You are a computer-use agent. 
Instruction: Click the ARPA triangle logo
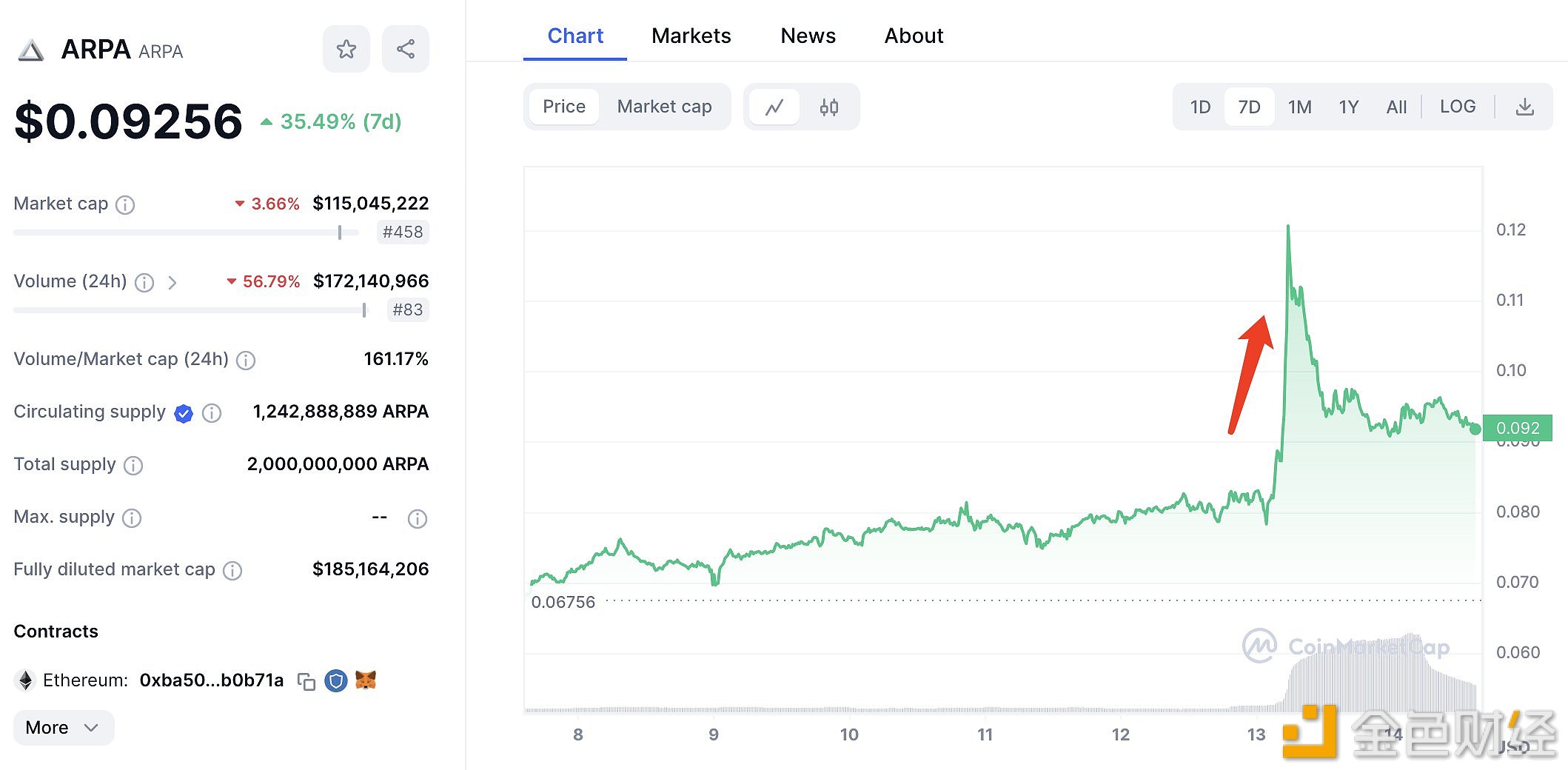pyautogui.click(x=30, y=50)
